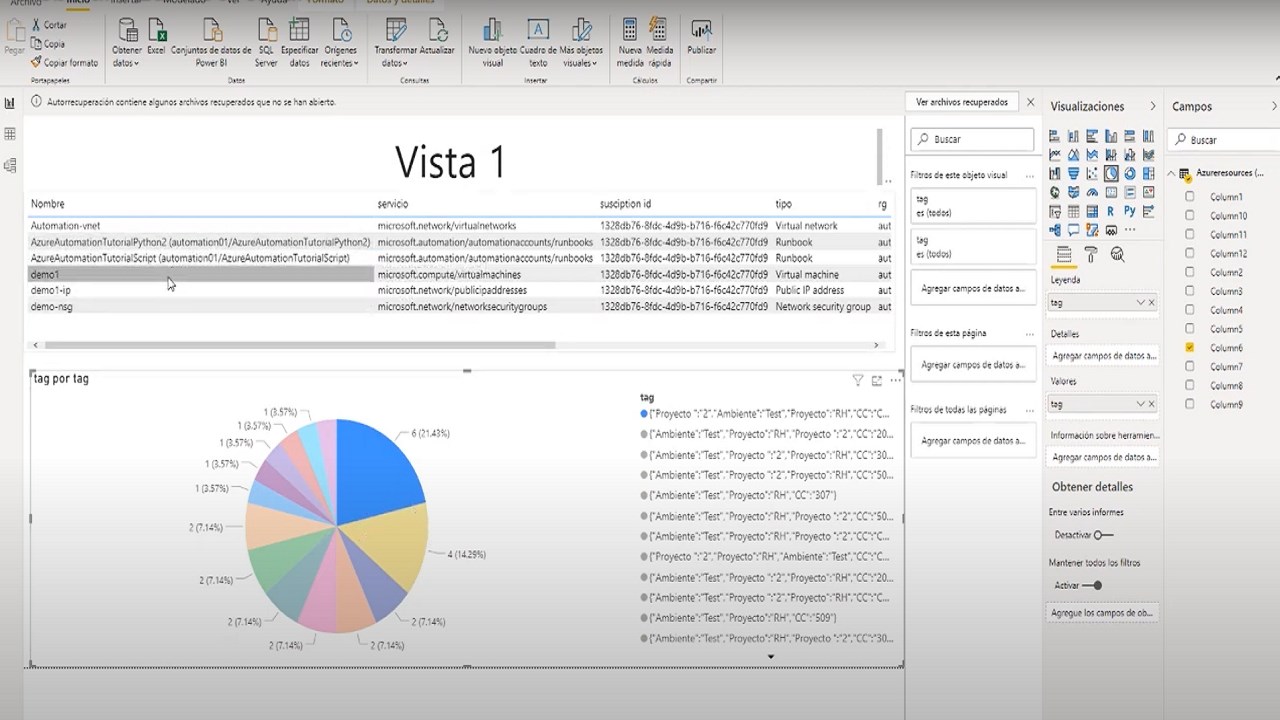Open more options for Filtros de todas las páginas
The width and height of the screenshot is (1280, 720).
coord(1029,410)
